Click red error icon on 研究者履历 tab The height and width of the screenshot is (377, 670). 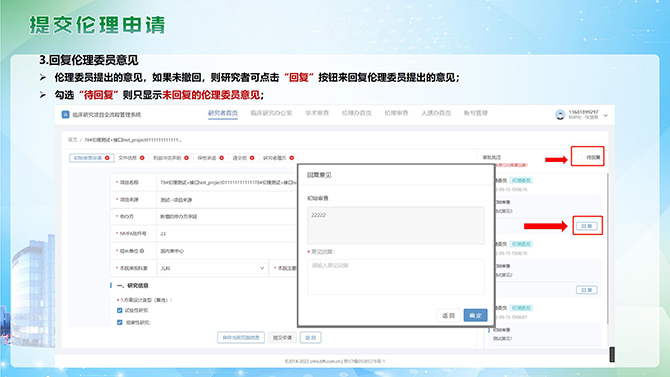(291, 158)
